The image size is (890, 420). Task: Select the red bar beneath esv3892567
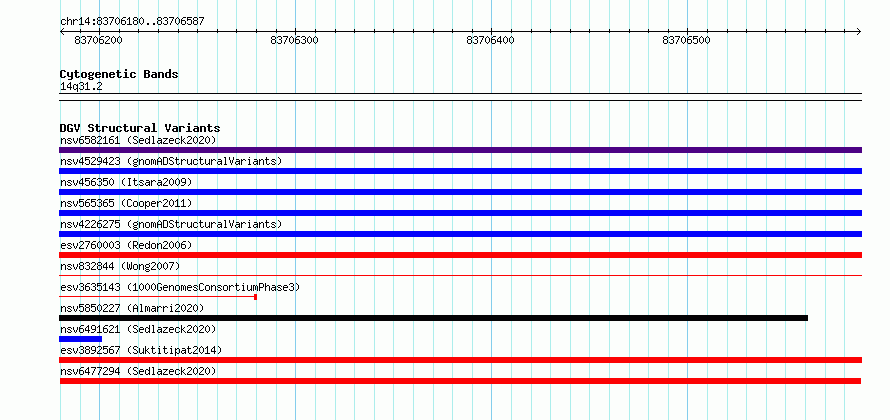tap(460, 360)
